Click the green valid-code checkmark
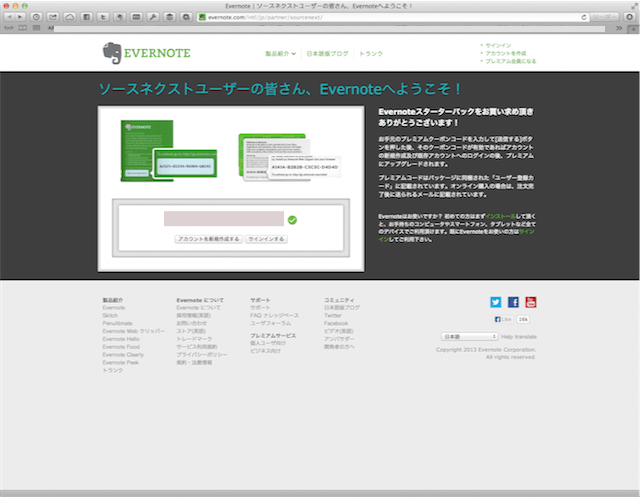The height and width of the screenshot is (497, 640). click(x=292, y=220)
